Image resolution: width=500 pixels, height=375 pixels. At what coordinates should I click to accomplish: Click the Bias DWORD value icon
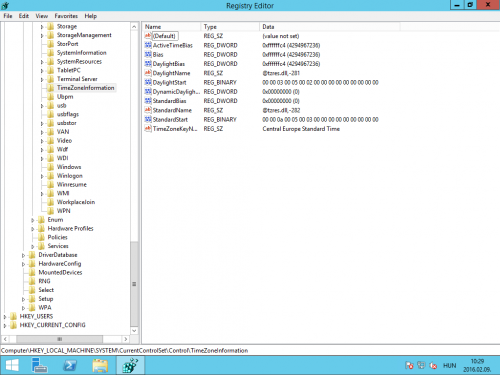pos(148,54)
